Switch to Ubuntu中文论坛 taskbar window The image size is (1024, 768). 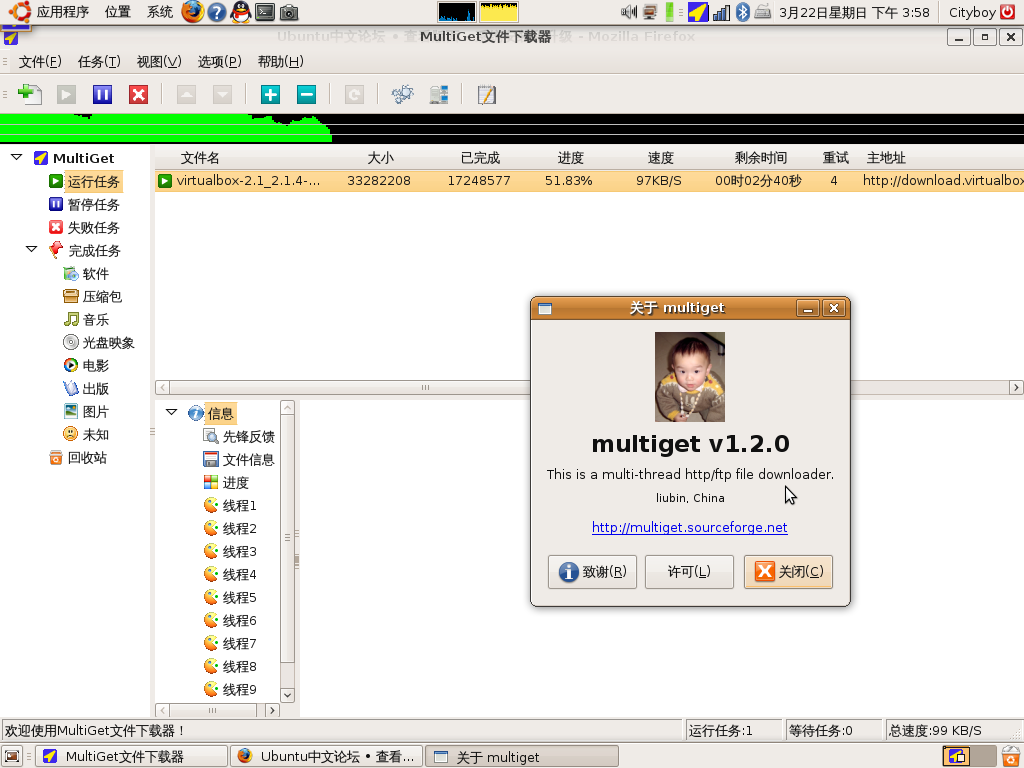tap(327, 756)
